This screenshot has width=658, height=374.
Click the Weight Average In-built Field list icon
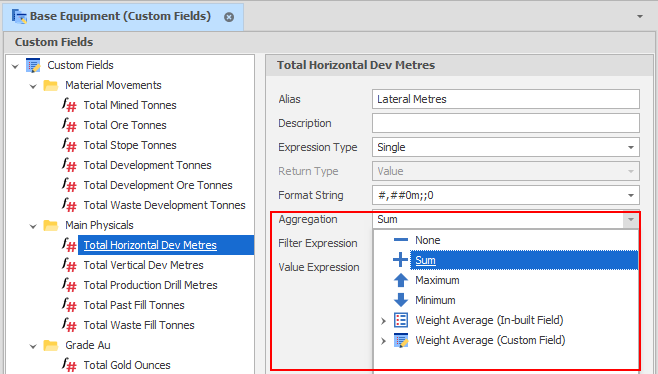(x=401, y=320)
